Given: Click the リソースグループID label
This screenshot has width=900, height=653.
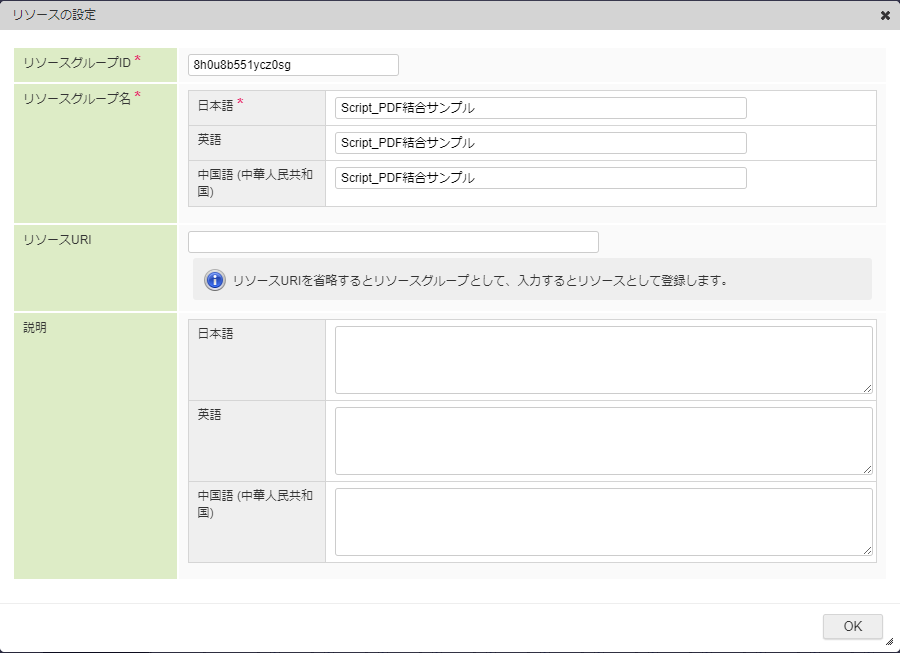Looking at the screenshot, I should (77, 63).
